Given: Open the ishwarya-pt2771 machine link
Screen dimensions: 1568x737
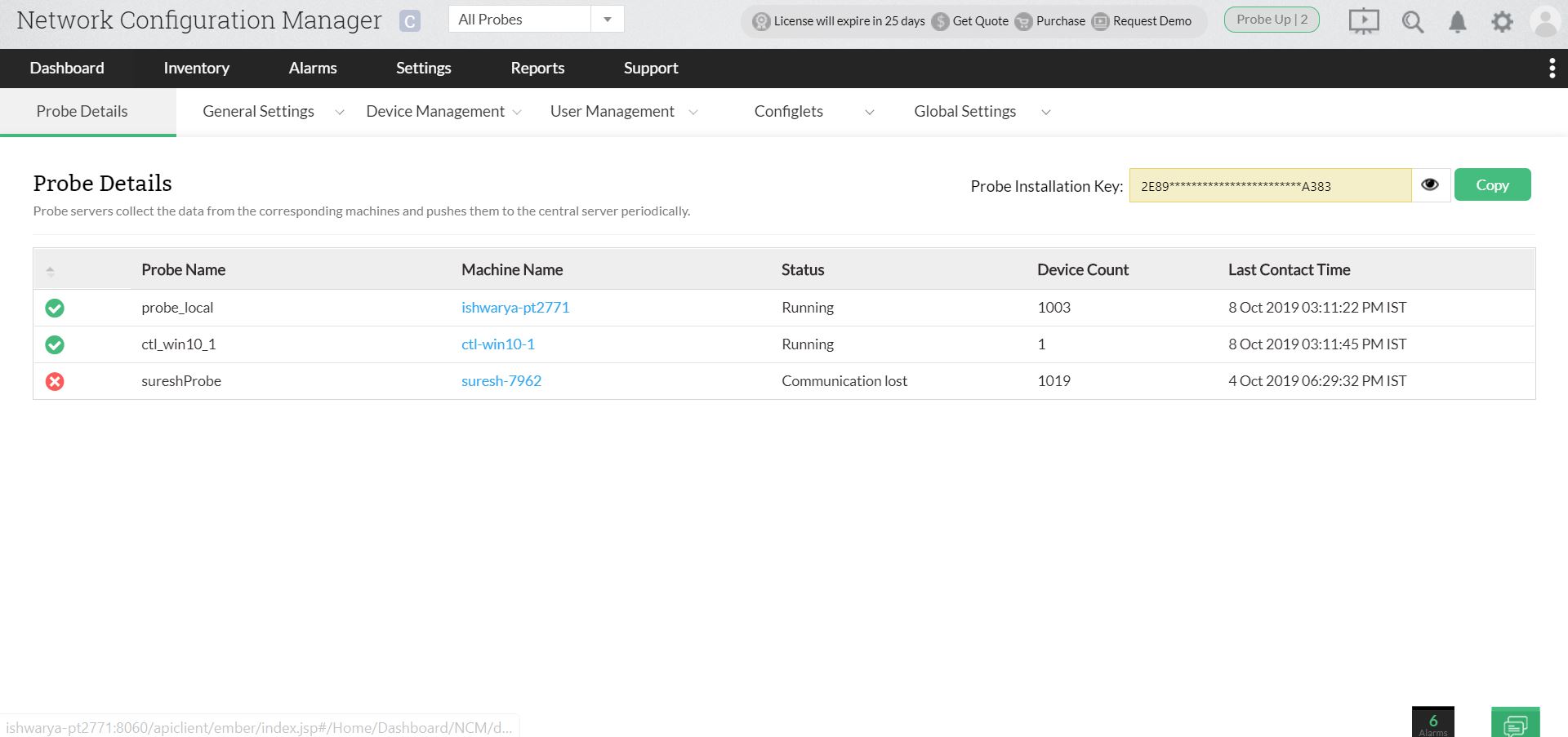Looking at the screenshot, I should coord(515,308).
